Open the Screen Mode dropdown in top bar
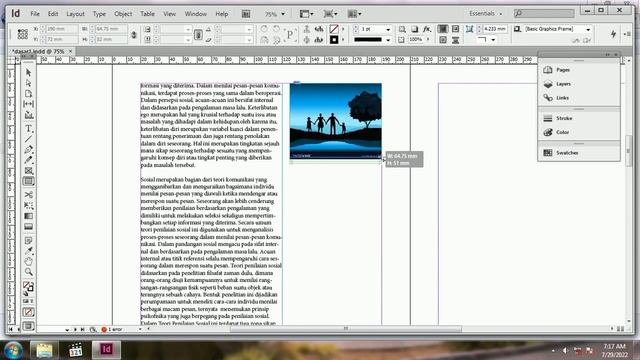The width and height of the screenshot is (640, 360). pos(331,14)
